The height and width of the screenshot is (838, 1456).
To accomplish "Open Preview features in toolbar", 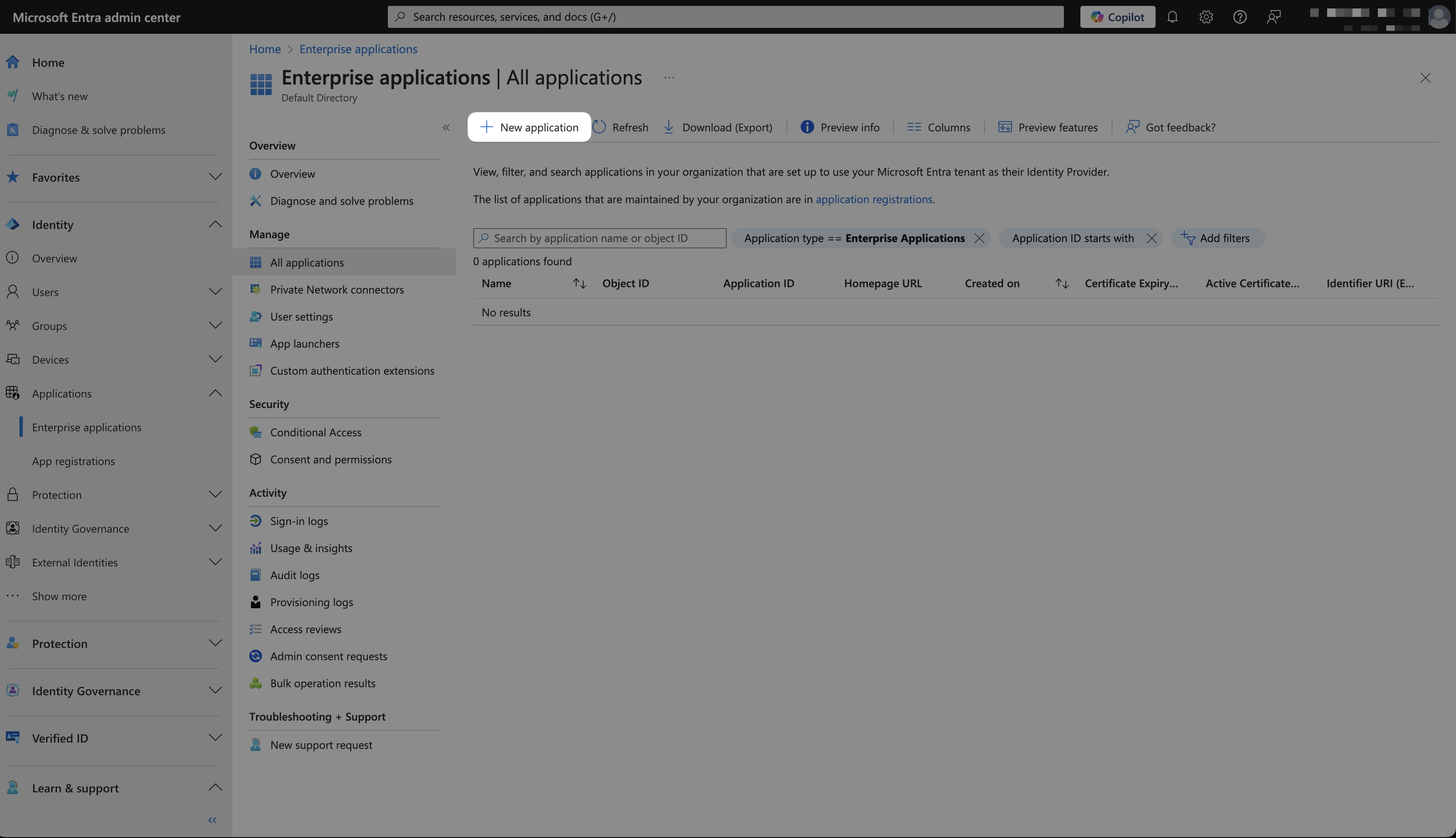I will click(1048, 127).
